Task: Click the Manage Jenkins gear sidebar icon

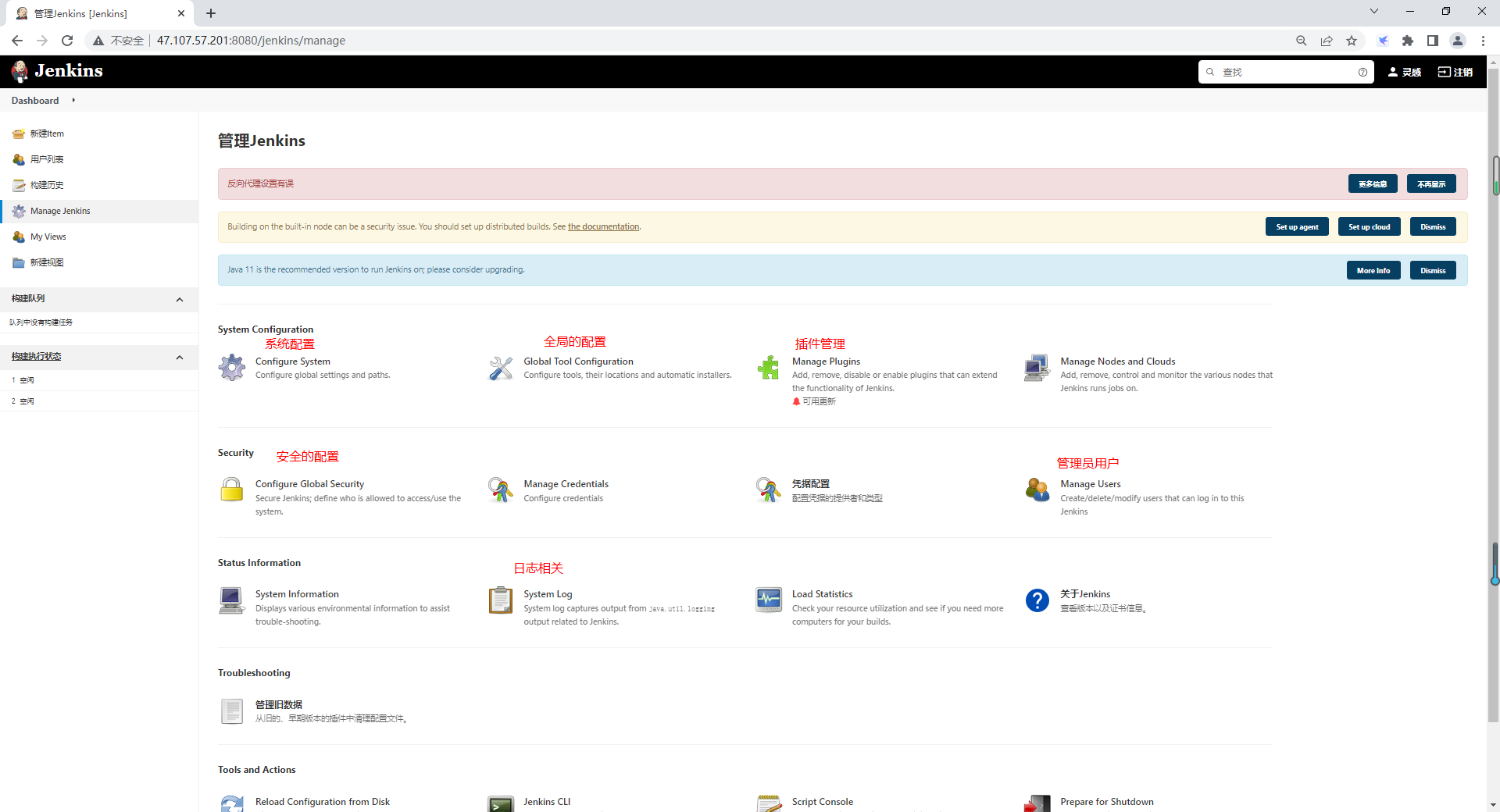Action: (x=19, y=211)
